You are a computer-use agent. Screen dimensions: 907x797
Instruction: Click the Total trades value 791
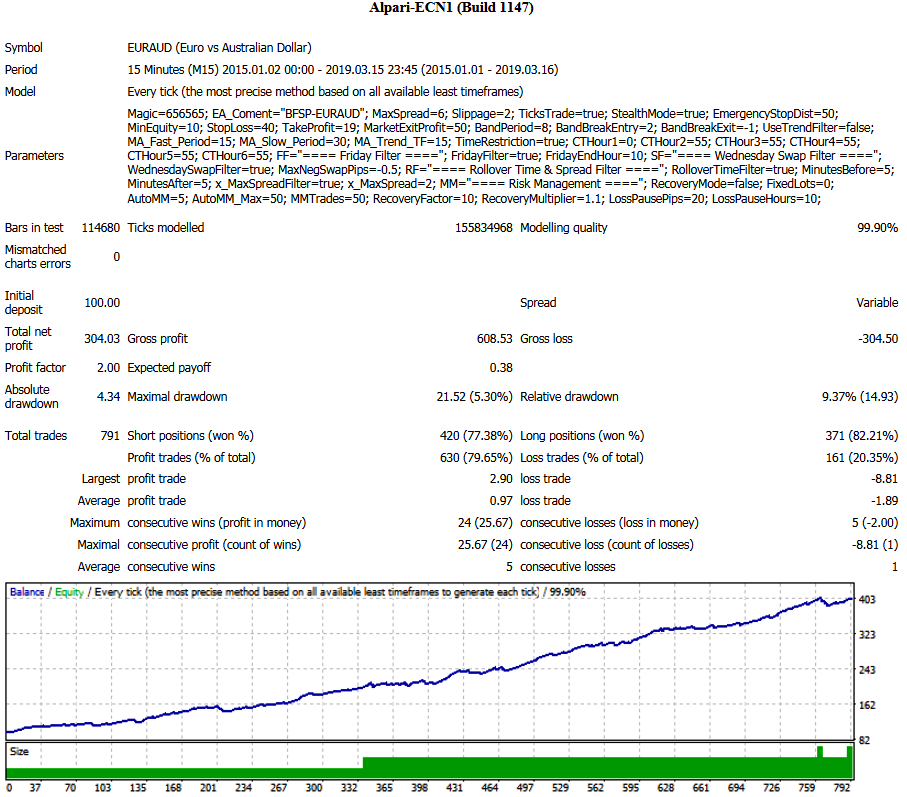pos(110,436)
